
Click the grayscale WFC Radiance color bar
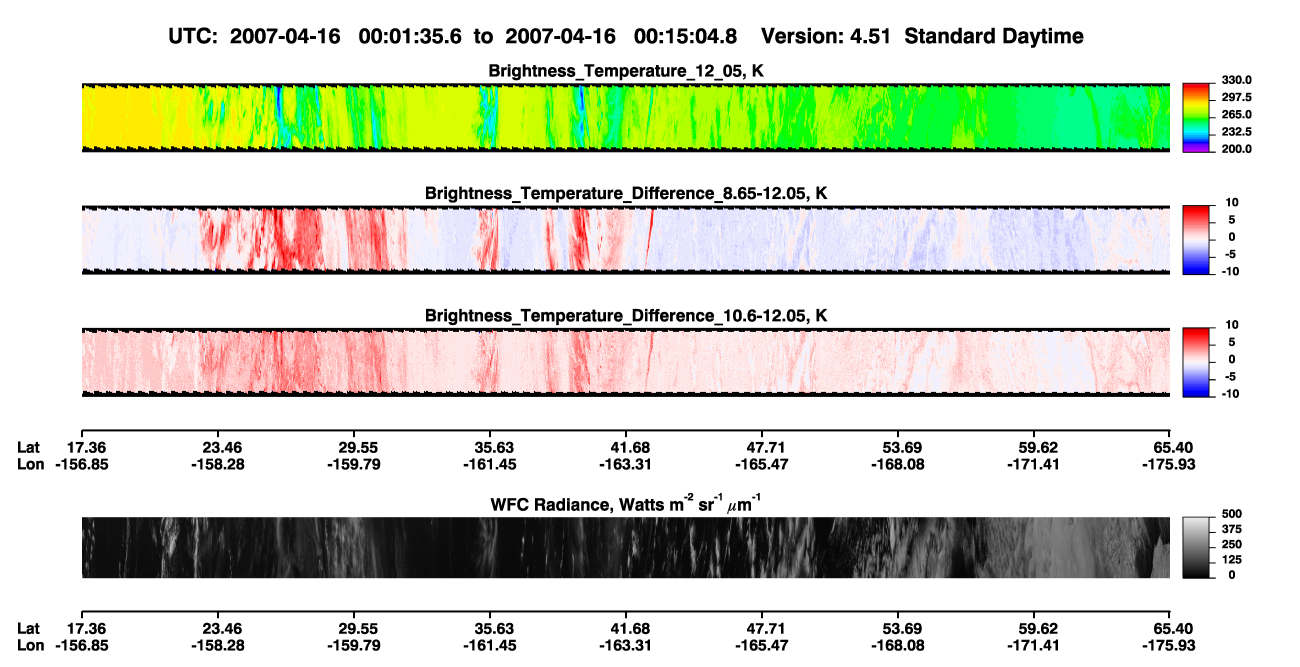pyautogui.click(x=1195, y=547)
